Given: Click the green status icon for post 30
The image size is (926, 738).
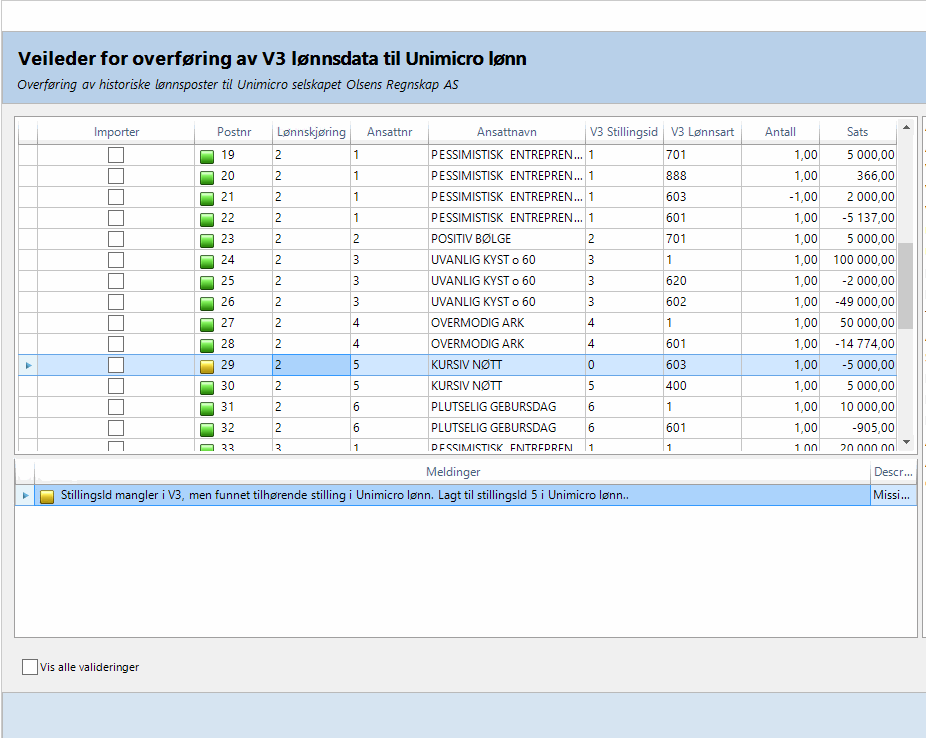Looking at the screenshot, I should [207, 387].
